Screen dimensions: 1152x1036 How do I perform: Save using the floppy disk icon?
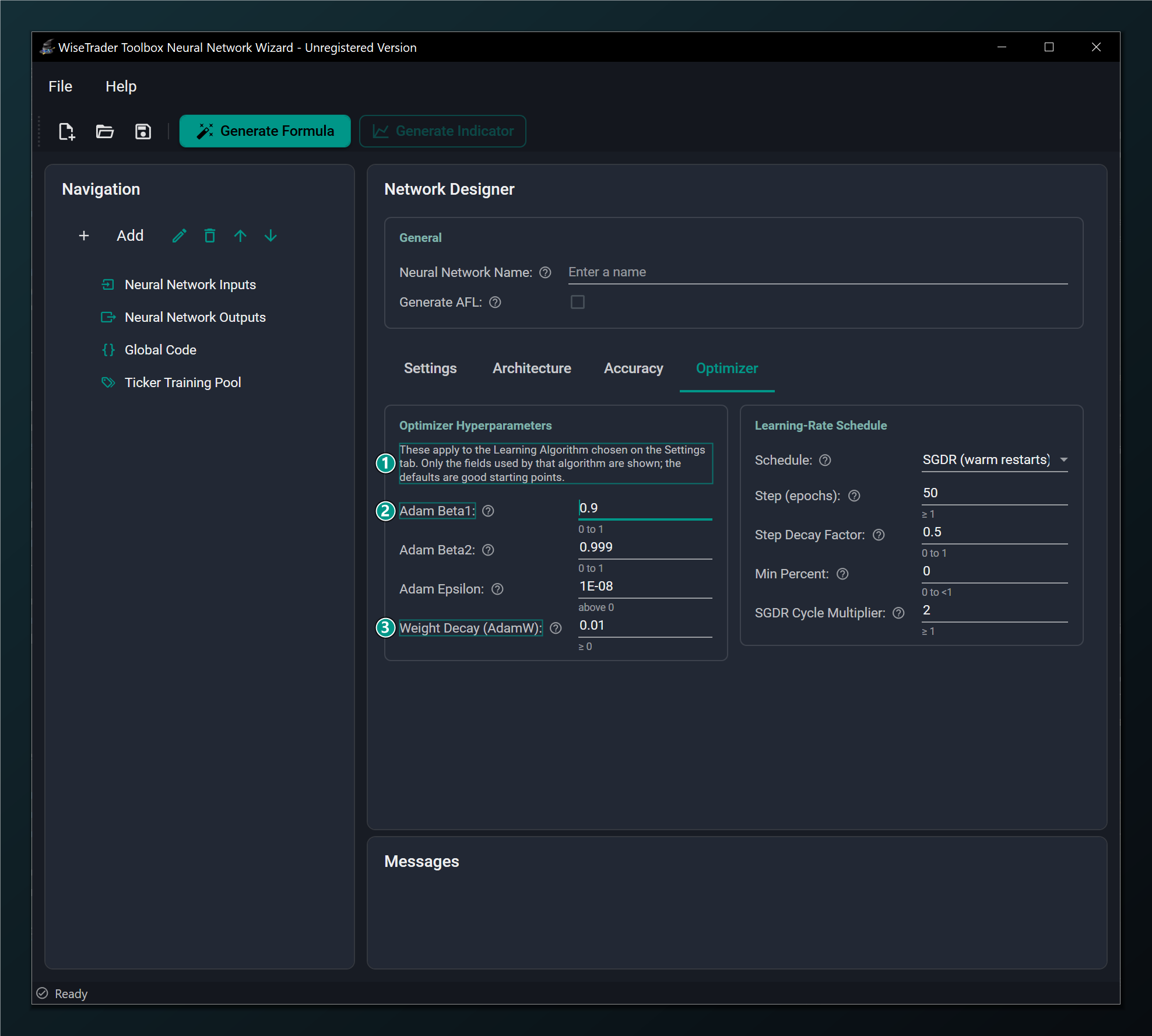click(x=143, y=131)
